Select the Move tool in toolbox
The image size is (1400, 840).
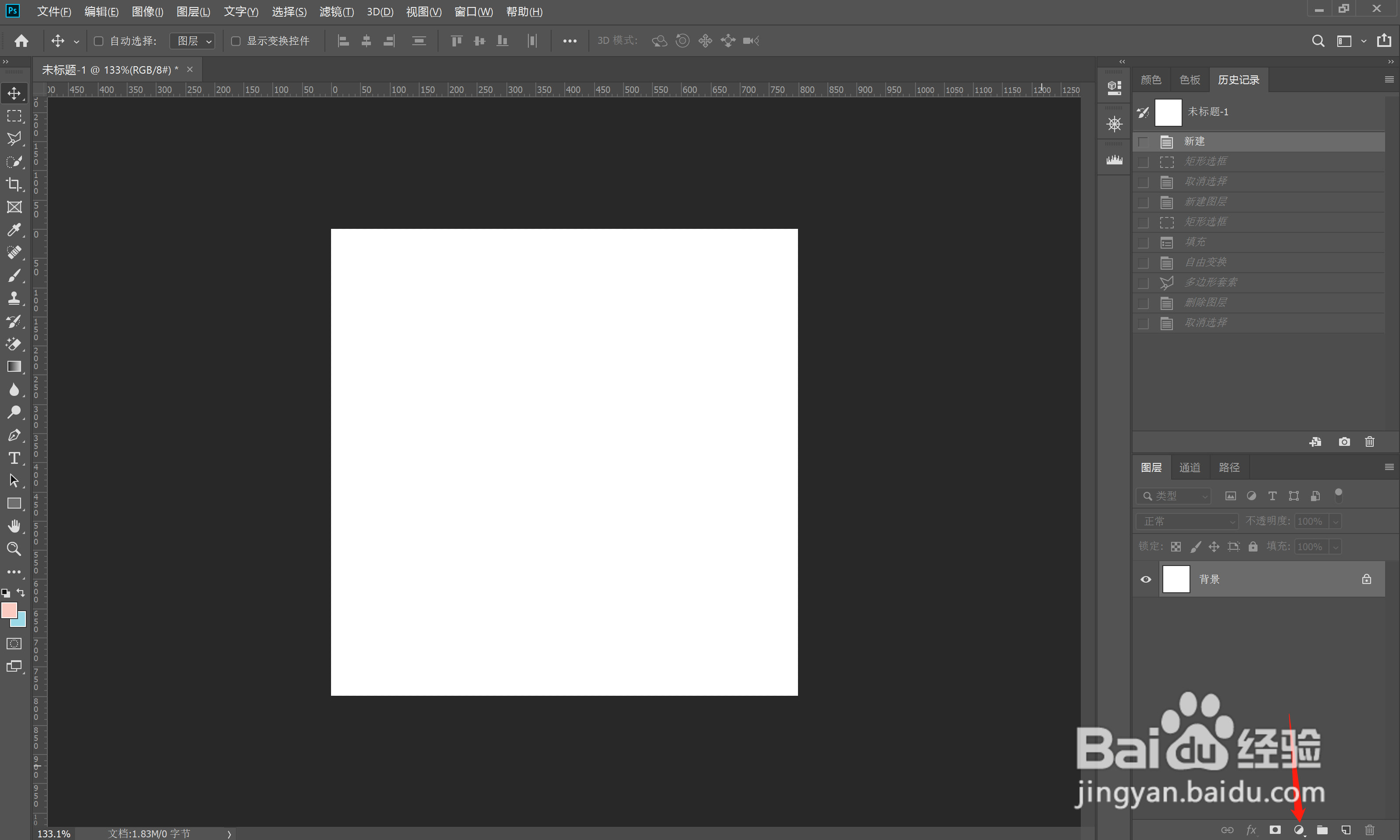(x=14, y=93)
